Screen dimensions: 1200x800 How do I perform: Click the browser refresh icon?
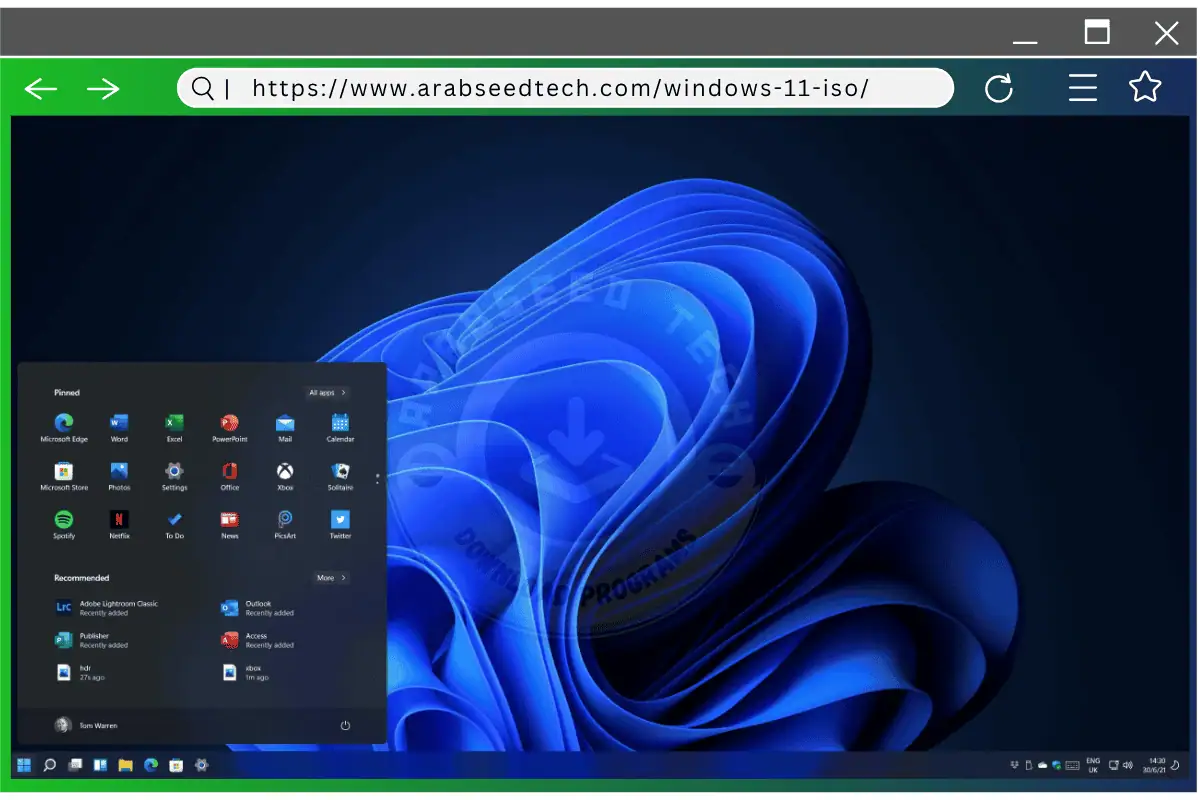pyautogui.click(x=999, y=89)
